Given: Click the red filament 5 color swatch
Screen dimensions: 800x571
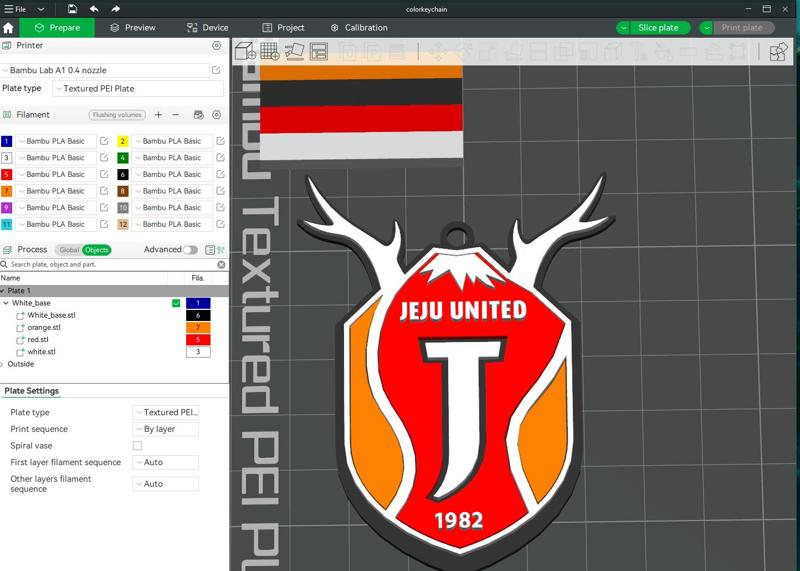Looking at the screenshot, I should tap(7, 175).
